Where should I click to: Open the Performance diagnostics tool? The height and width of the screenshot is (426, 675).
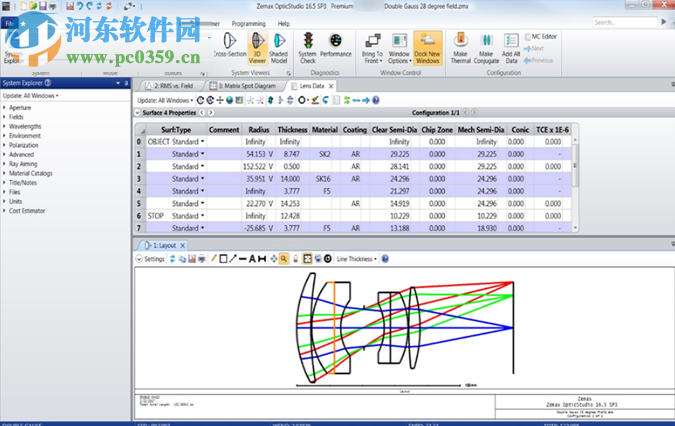click(335, 46)
